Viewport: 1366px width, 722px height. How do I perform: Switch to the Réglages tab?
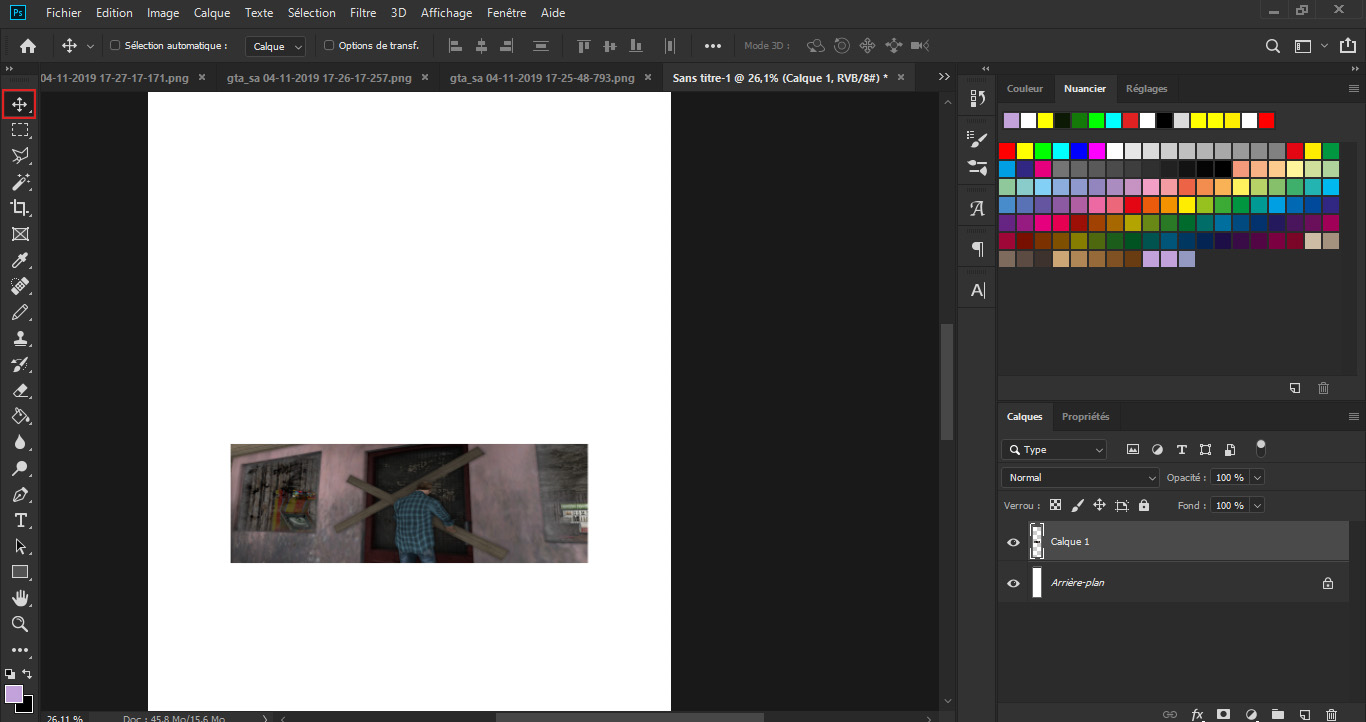click(1146, 89)
